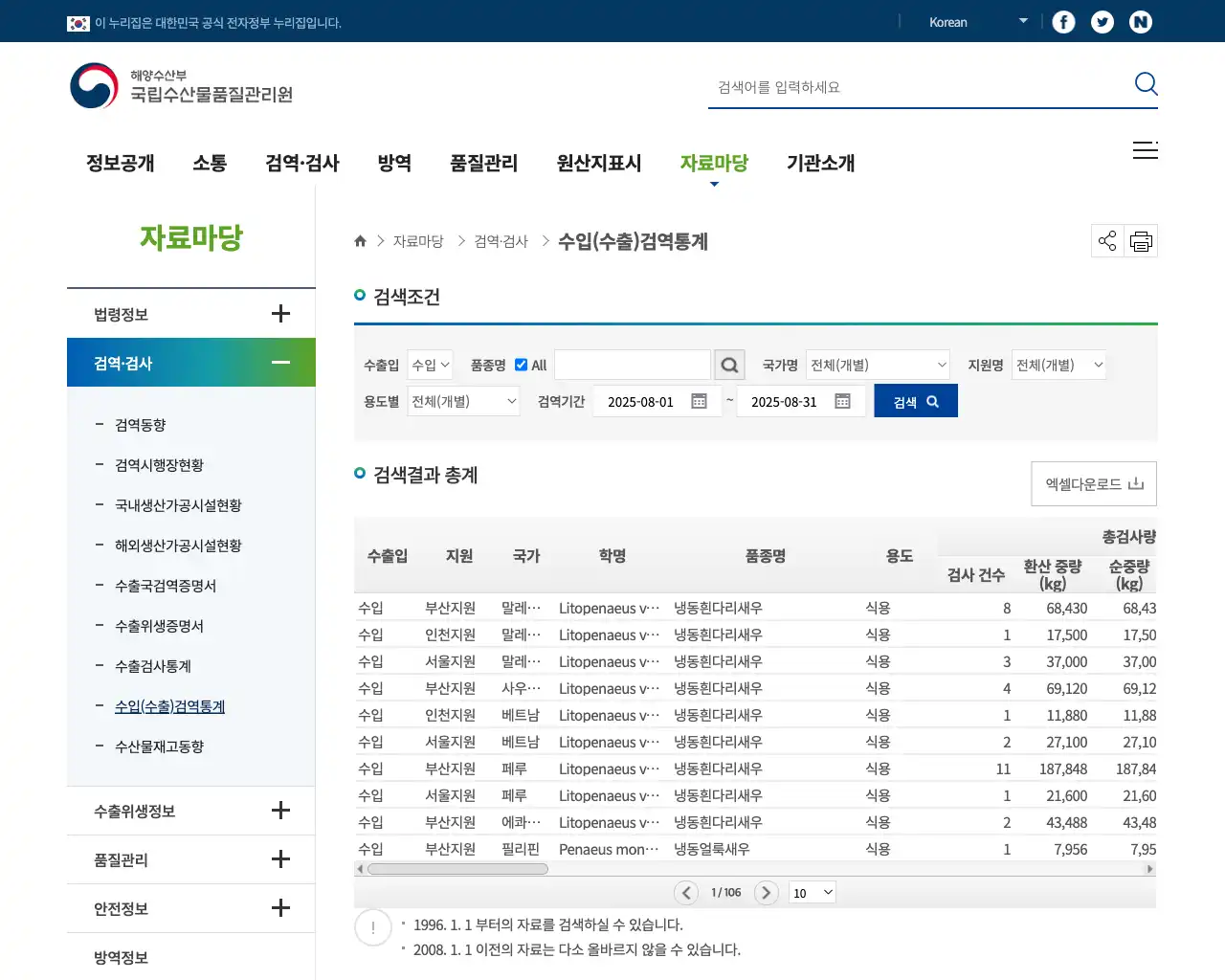The width and height of the screenshot is (1225, 980).
Task: Open the 품질관리 main menu
Action: tap(484, 163)
